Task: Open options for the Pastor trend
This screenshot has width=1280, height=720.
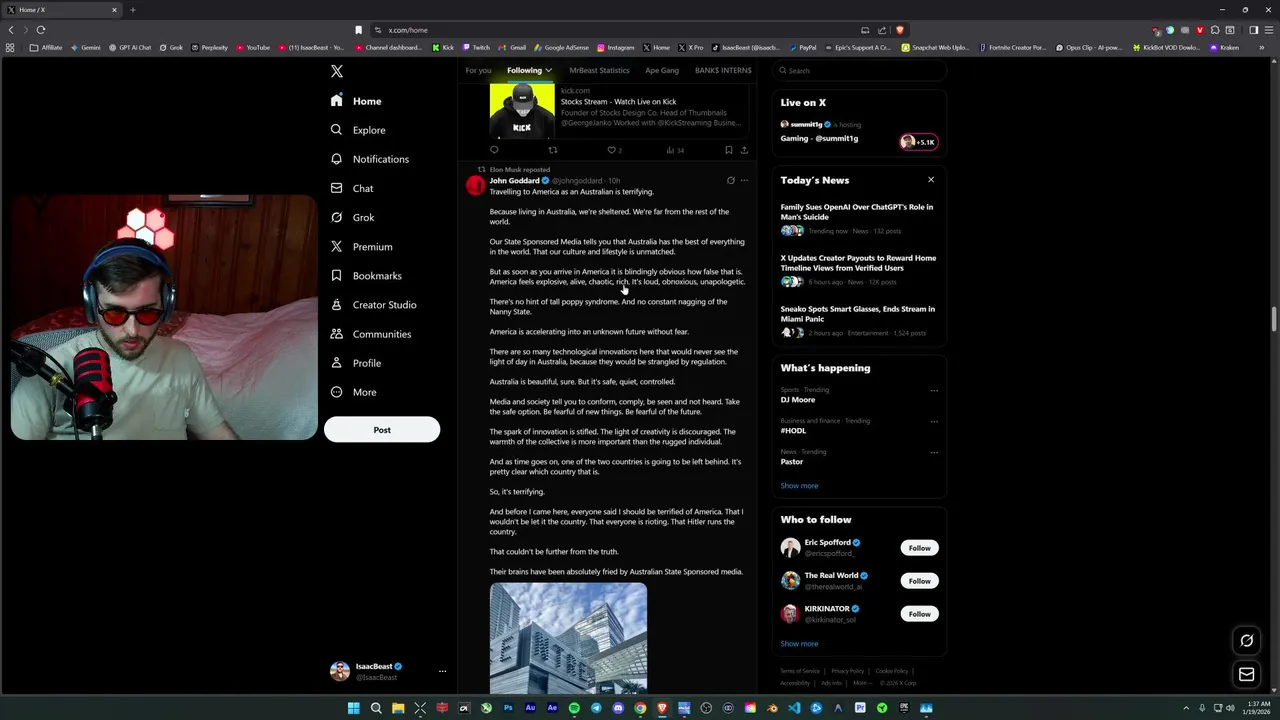Action: coord(934,453)
